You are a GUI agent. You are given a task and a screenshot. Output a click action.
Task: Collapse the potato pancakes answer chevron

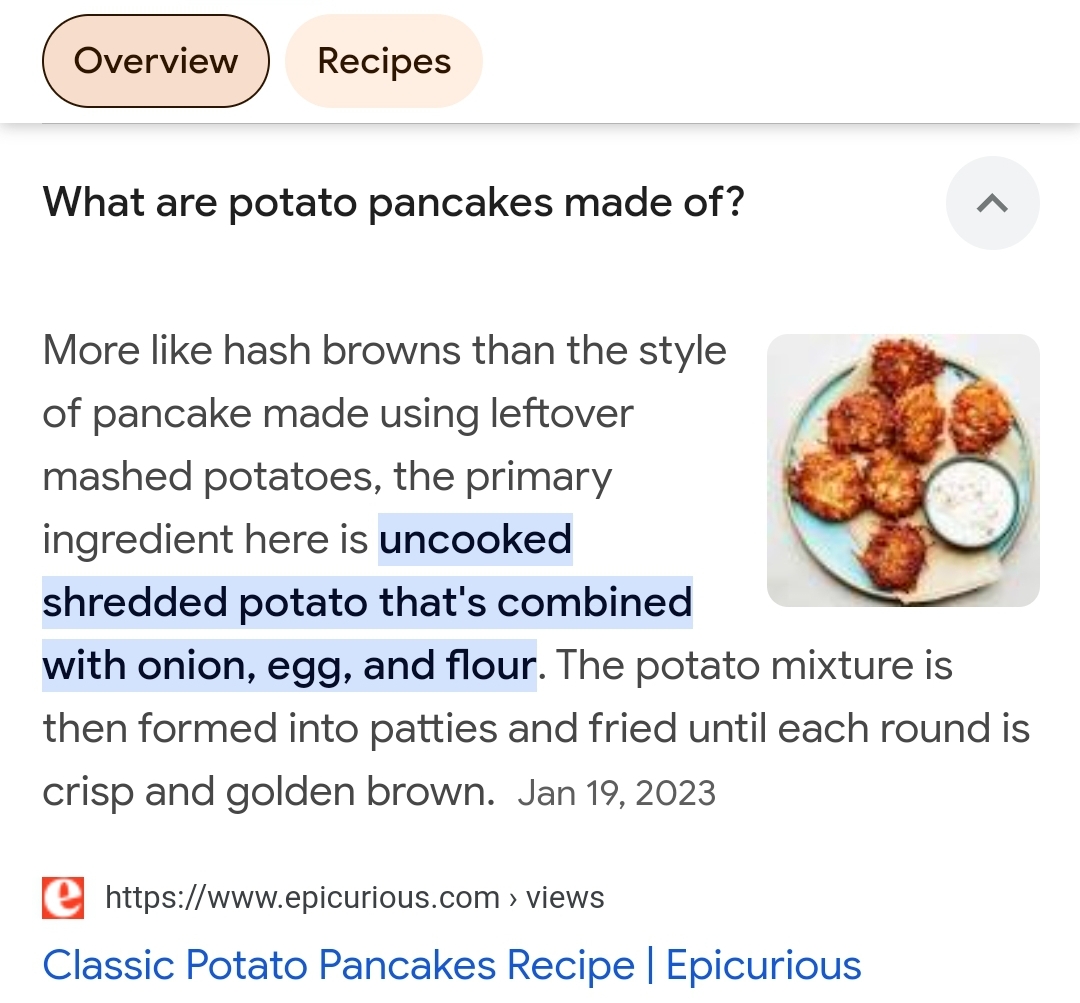992,204
